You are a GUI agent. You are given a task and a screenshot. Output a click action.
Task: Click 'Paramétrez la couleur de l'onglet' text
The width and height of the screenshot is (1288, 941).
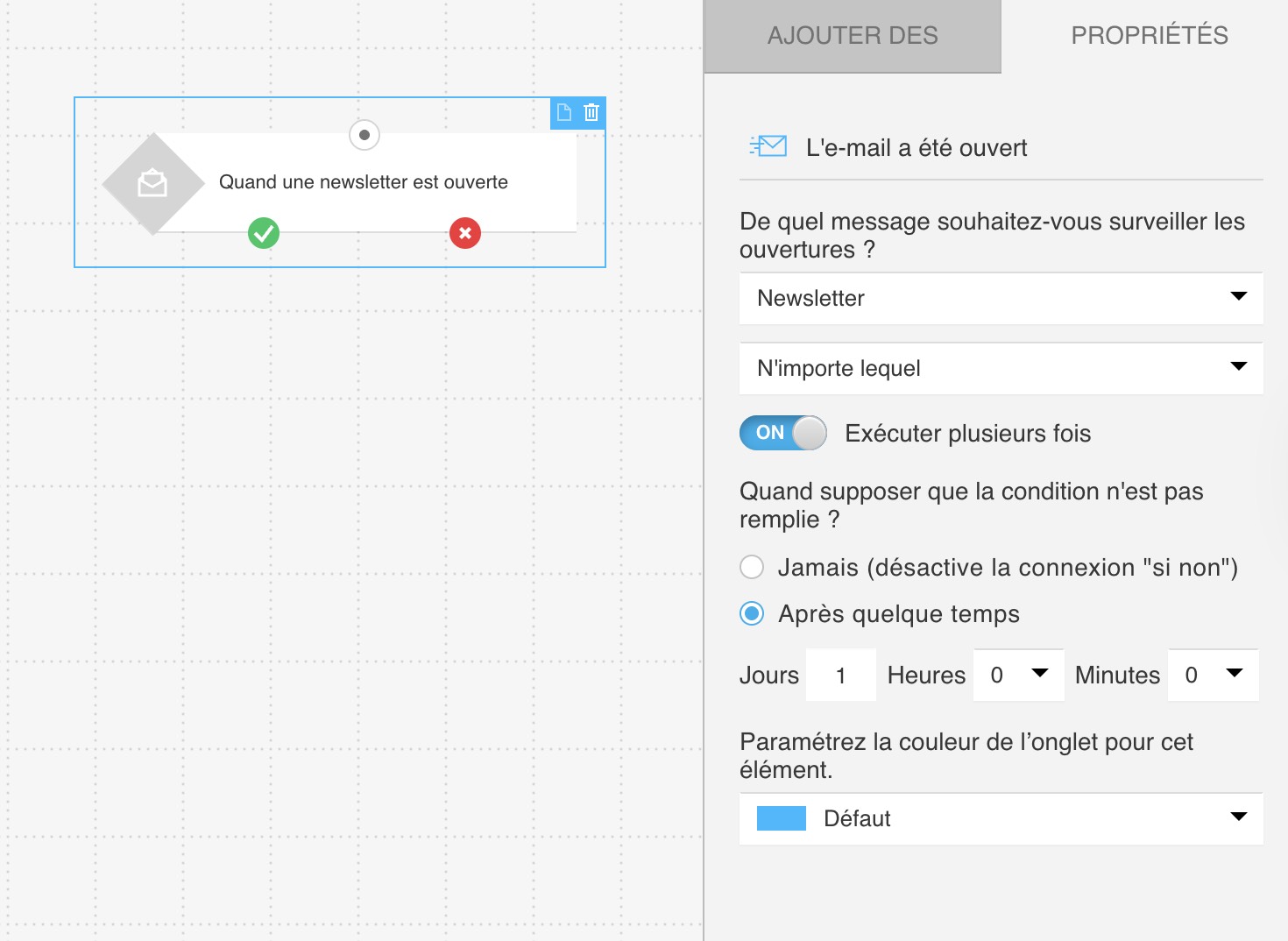[x=966, y=756]
